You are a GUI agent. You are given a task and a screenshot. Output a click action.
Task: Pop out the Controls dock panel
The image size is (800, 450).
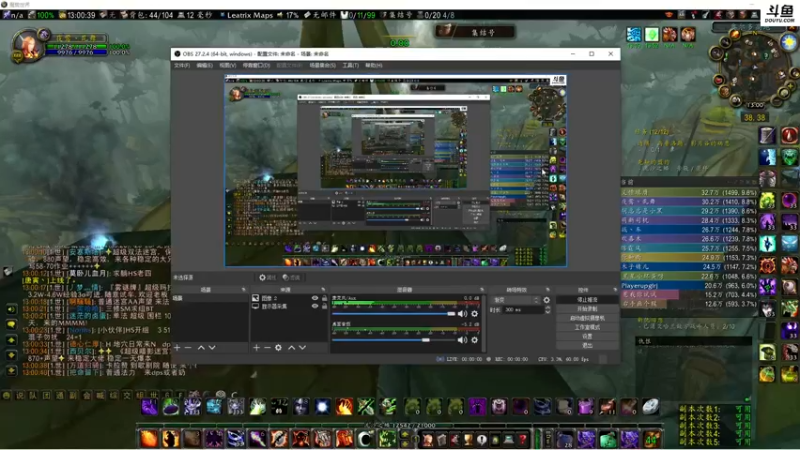614,289
